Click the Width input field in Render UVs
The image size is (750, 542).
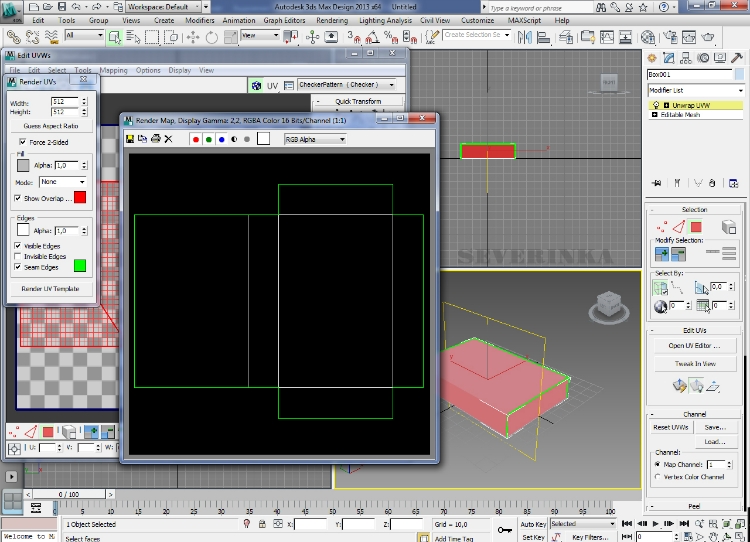(66, 101)
